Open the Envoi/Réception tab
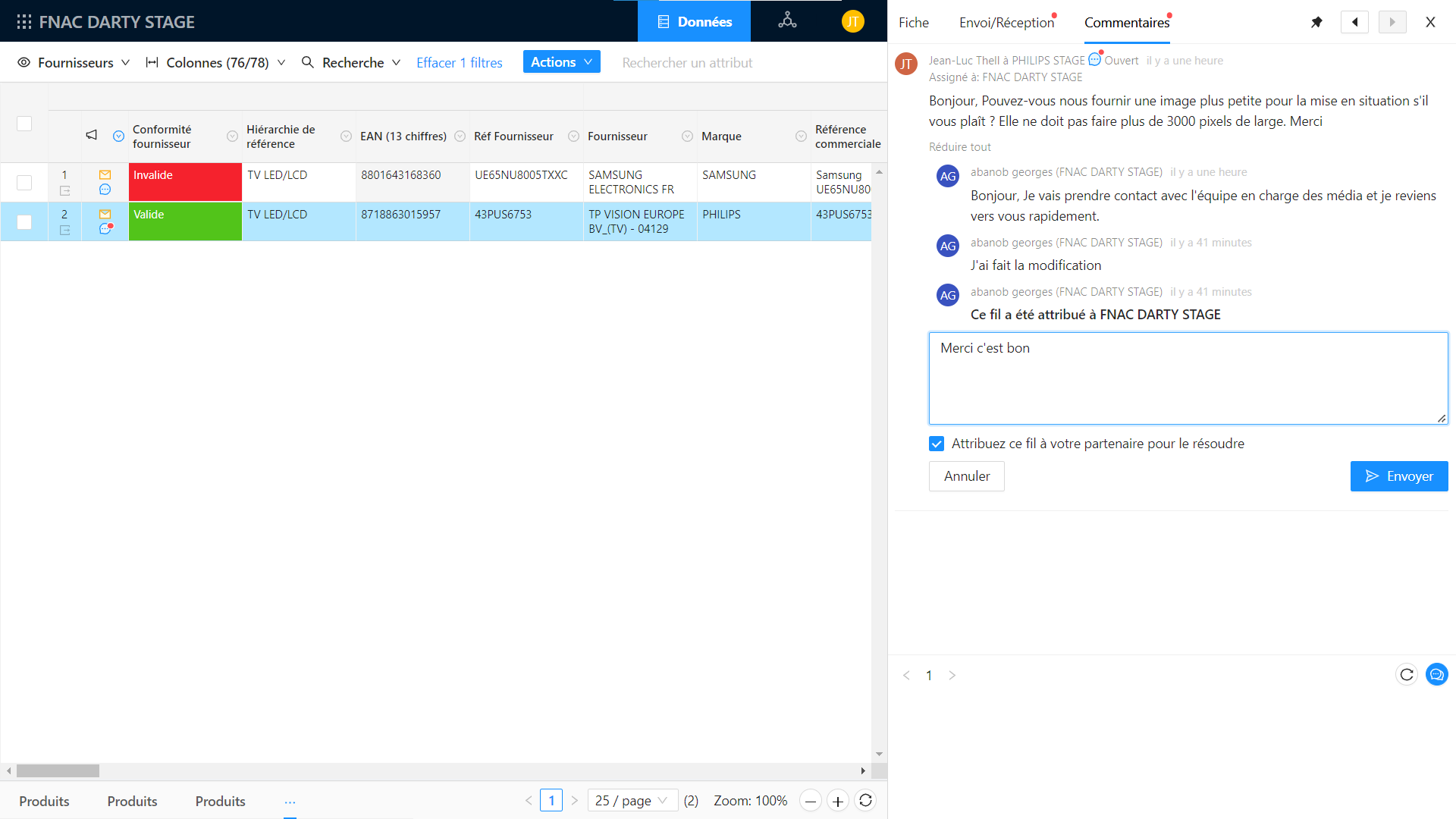 pos(1006,23)
